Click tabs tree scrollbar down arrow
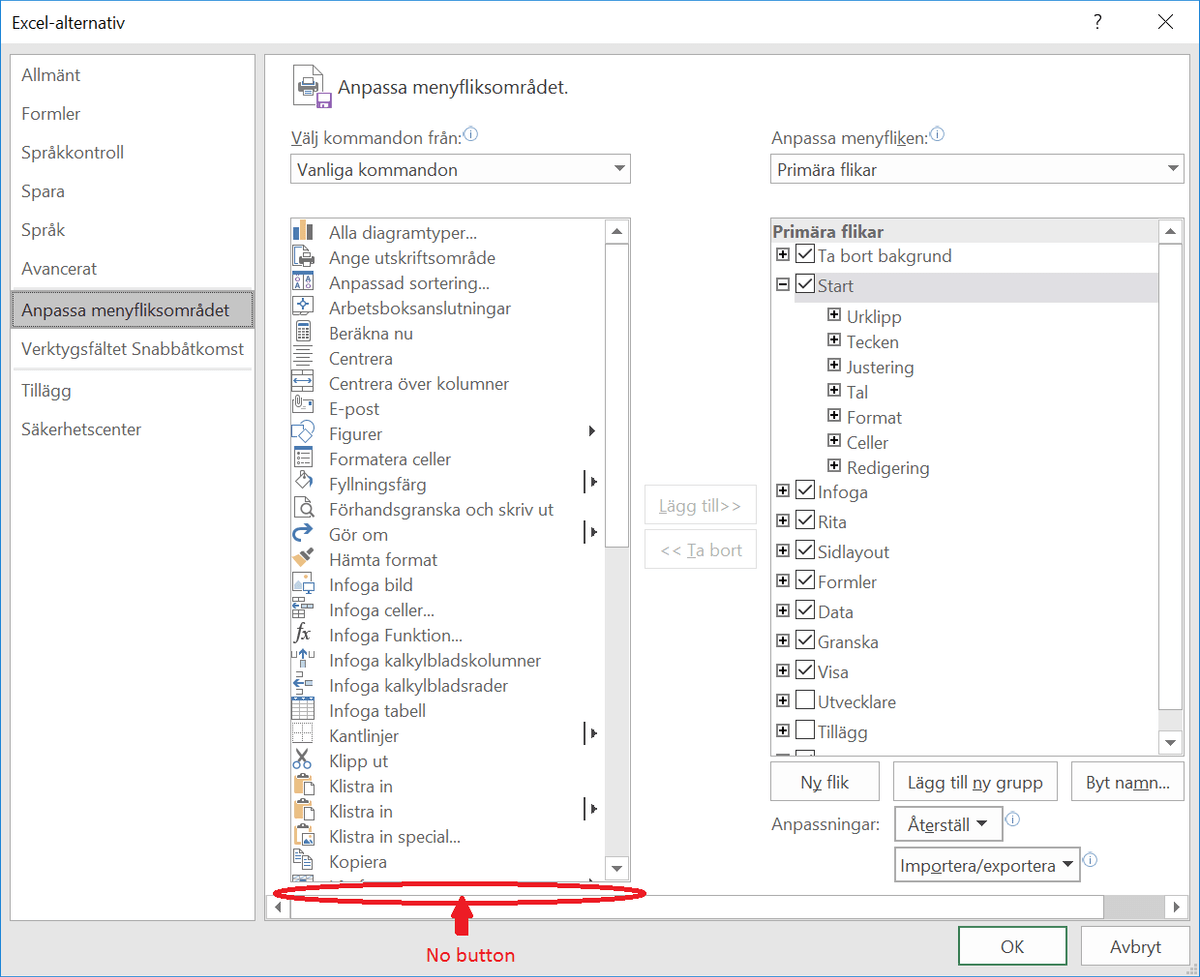The image size is (1200, 977). tap(1170, 742)
